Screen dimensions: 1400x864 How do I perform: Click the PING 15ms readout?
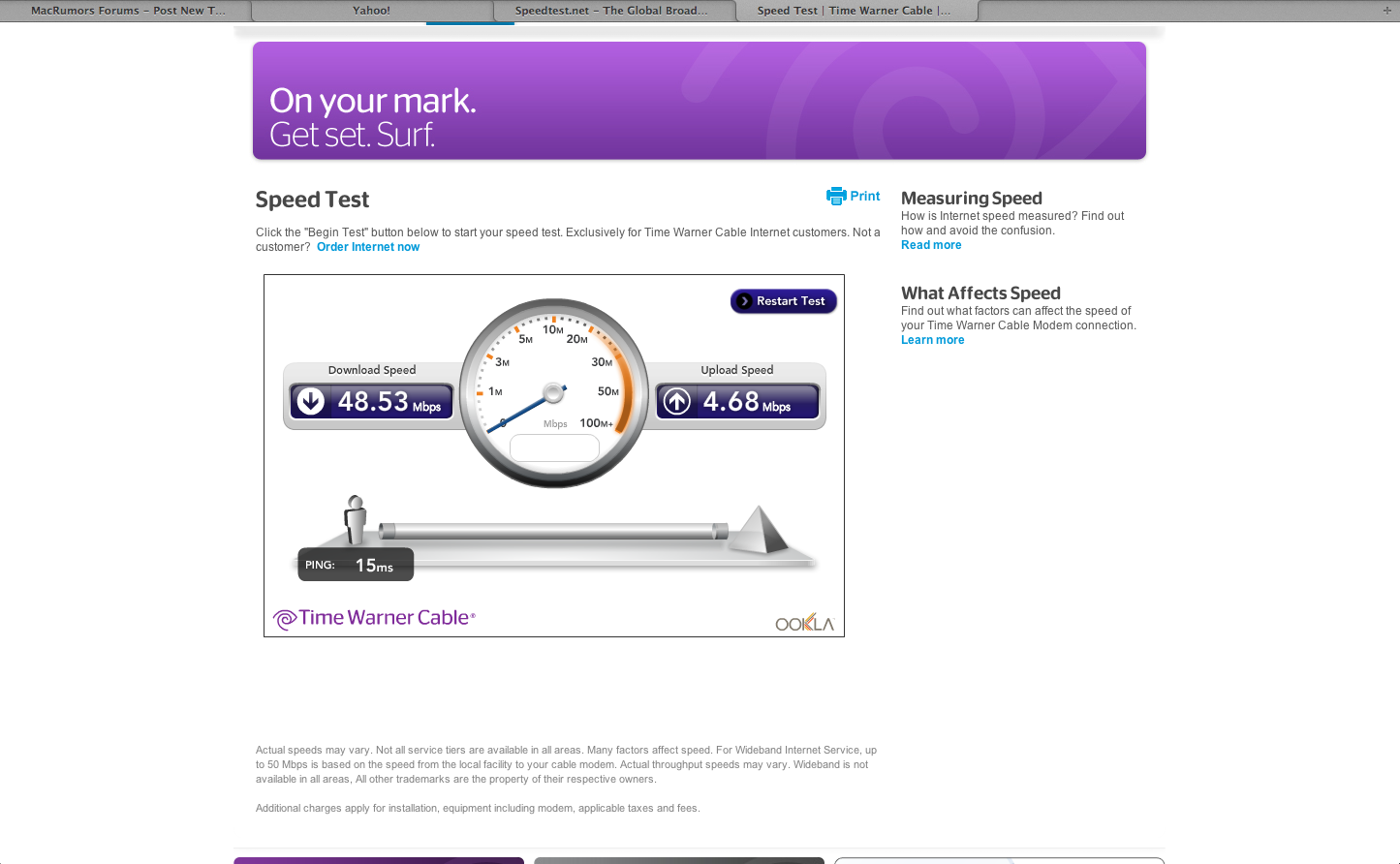coord(356,565)
